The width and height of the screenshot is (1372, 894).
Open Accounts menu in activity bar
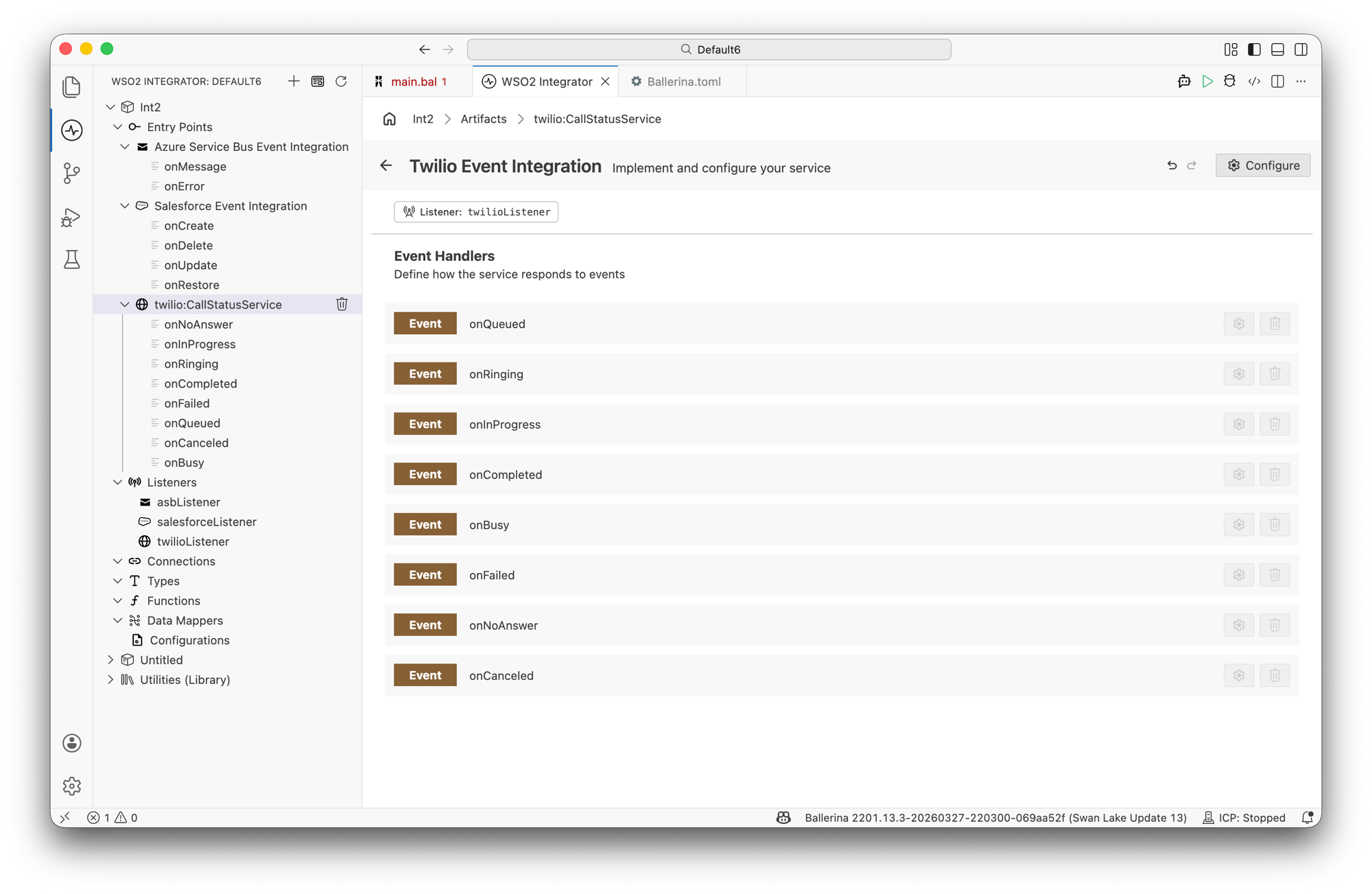(71, 743)
